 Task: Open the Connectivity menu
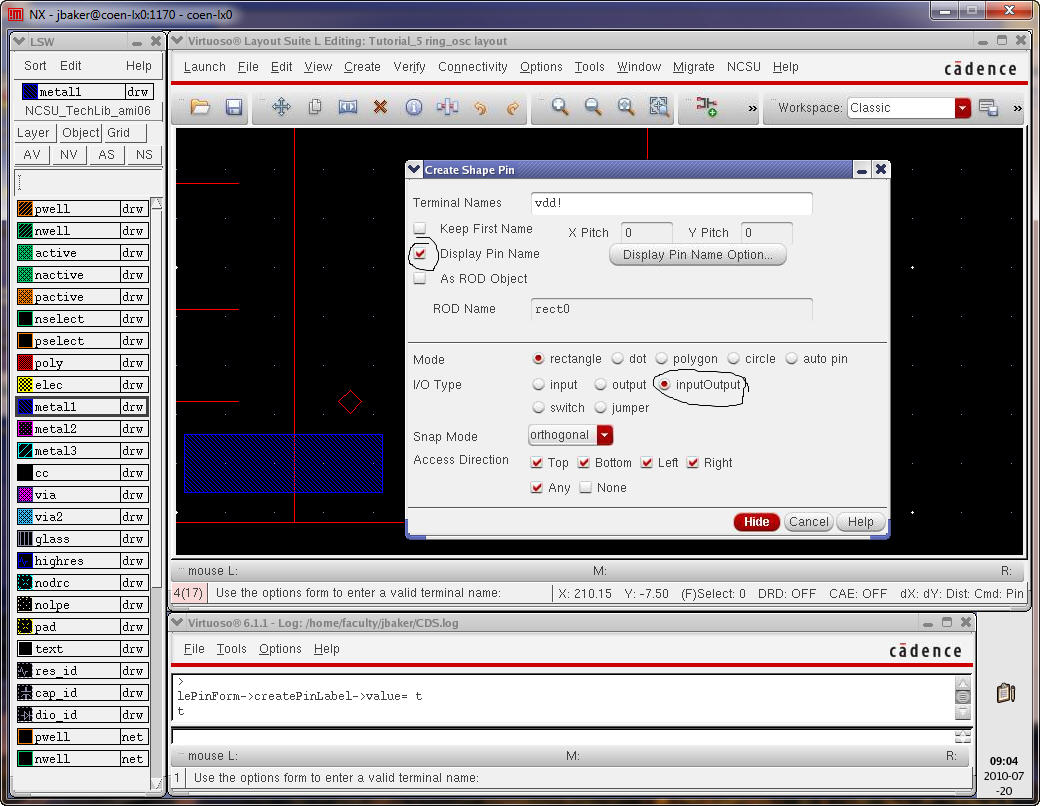coord(472,67)
